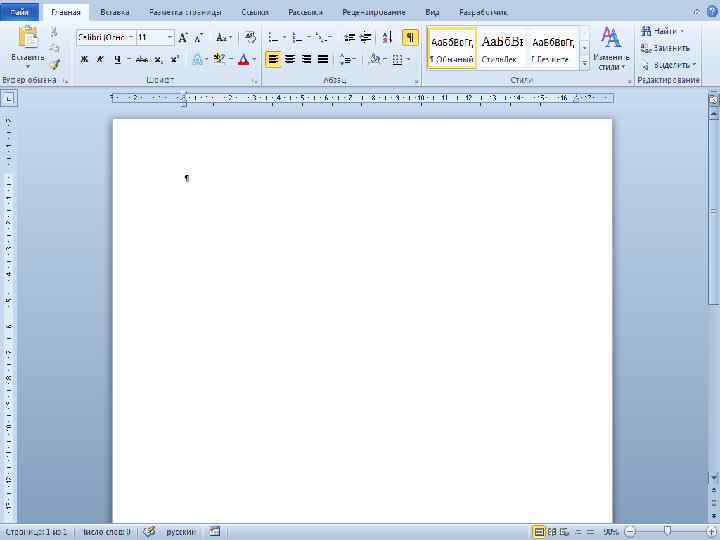Click the Clear Formatting eraser icon

pyautogui.click(x=250, y=37)
